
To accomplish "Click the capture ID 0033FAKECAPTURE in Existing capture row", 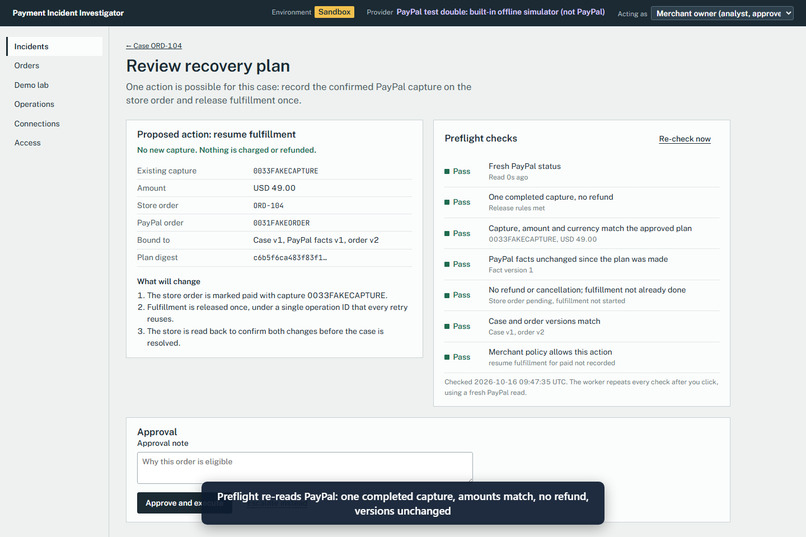I will [x=285, y=171].
